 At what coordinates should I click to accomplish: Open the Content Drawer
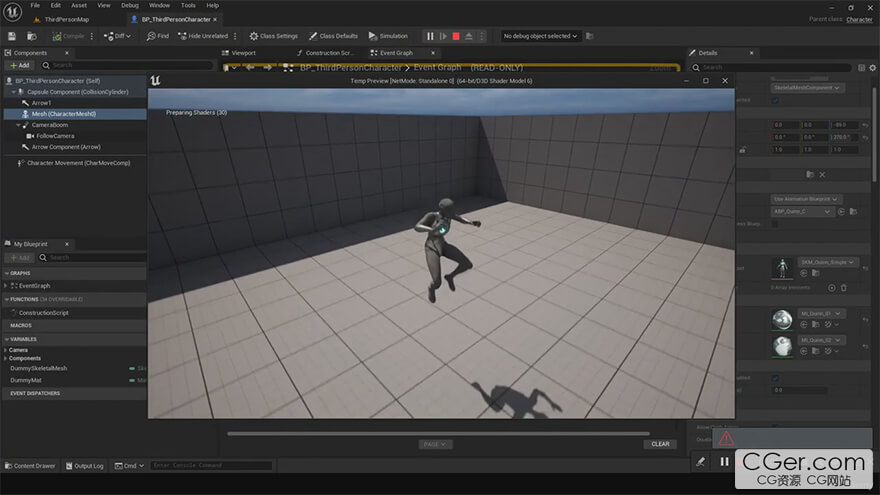pos(30,466)
